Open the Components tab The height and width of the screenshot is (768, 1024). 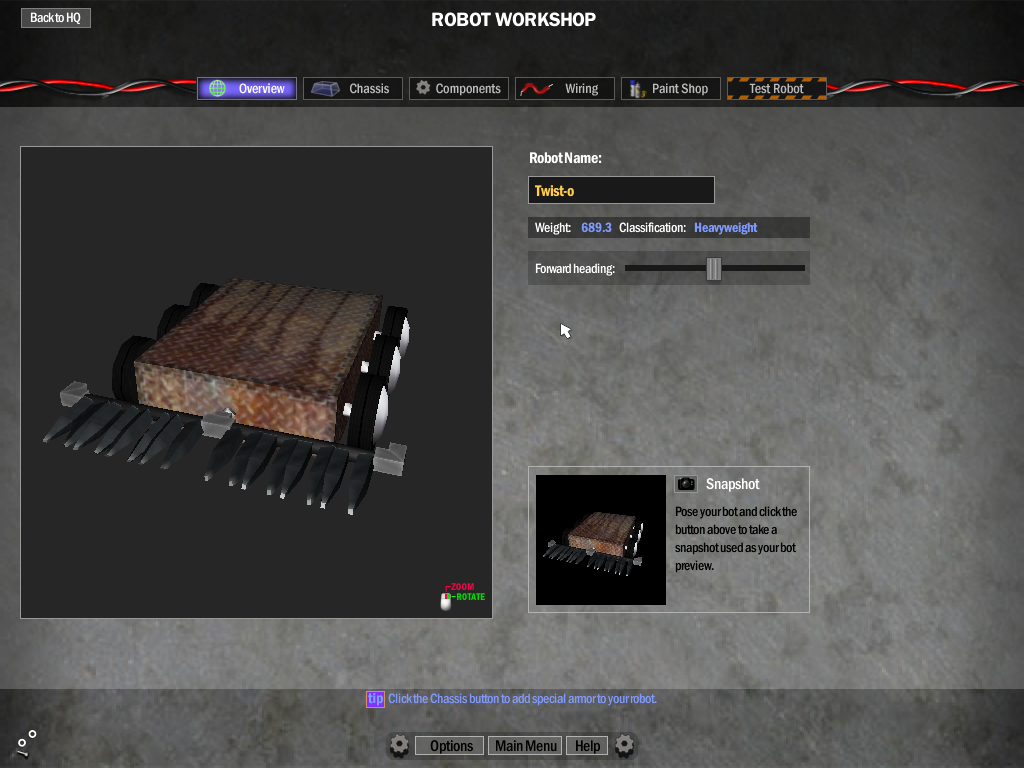(x=458, y=88)
